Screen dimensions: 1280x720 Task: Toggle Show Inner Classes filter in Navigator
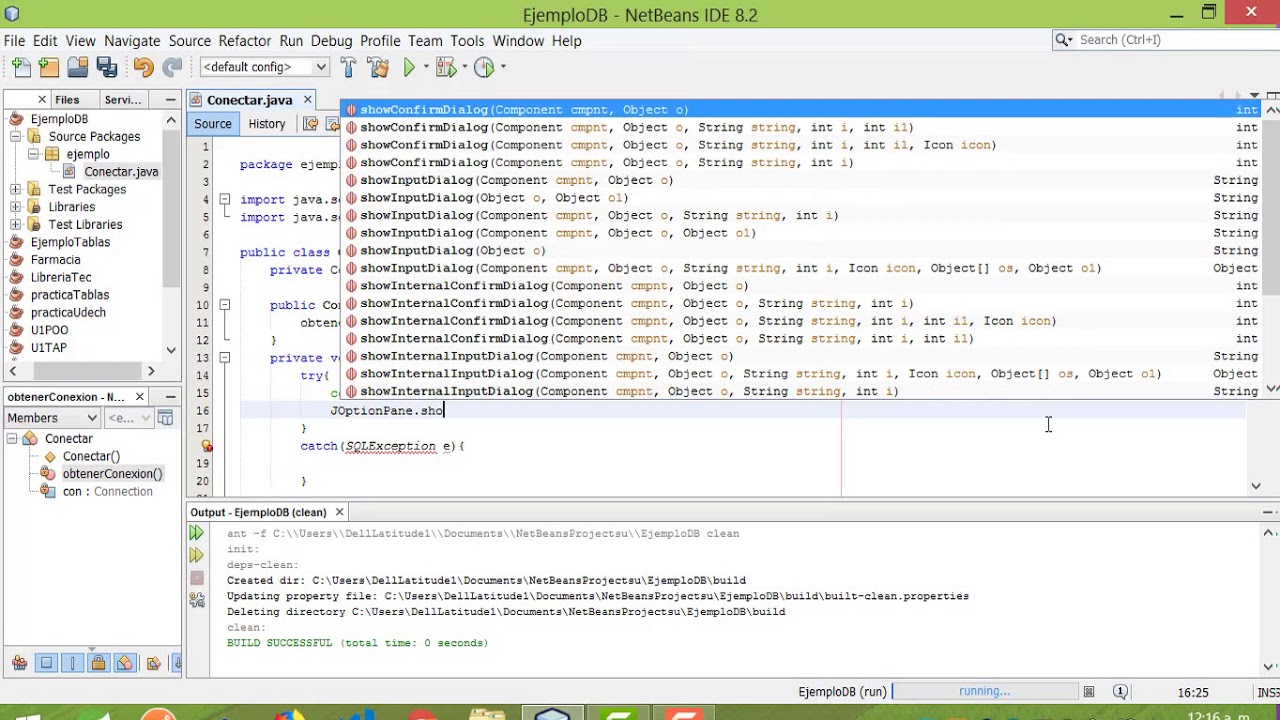tap(125, 663)
